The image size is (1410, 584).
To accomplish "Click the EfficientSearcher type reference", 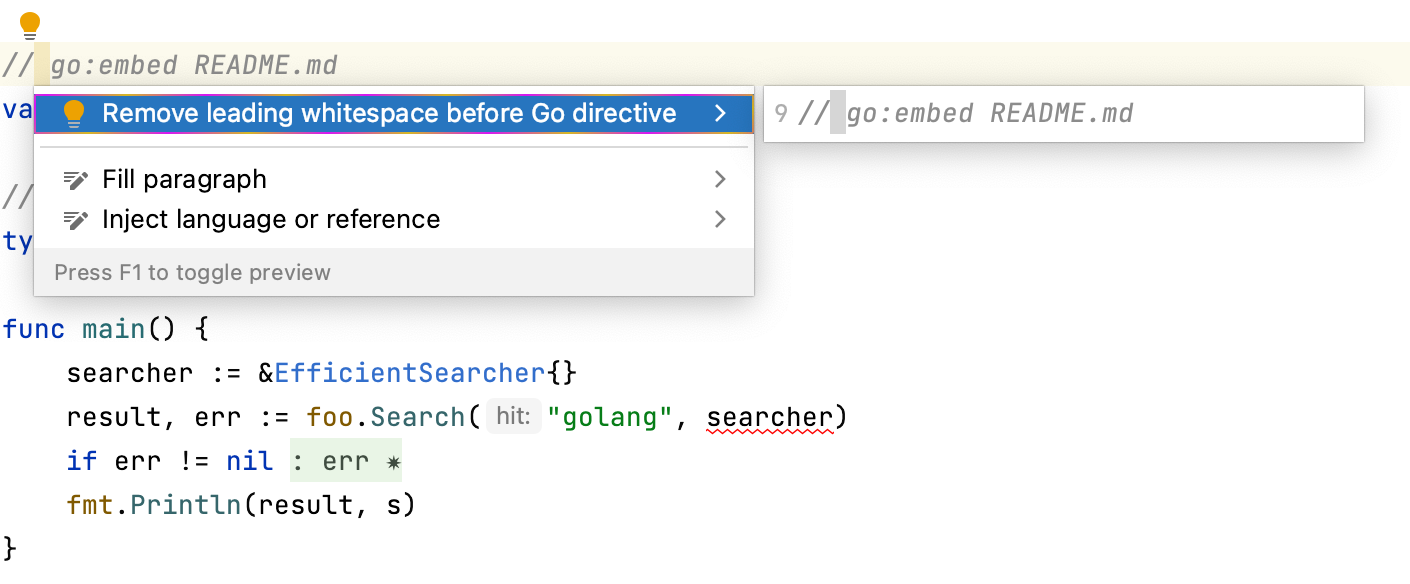I will coord(410,373).
